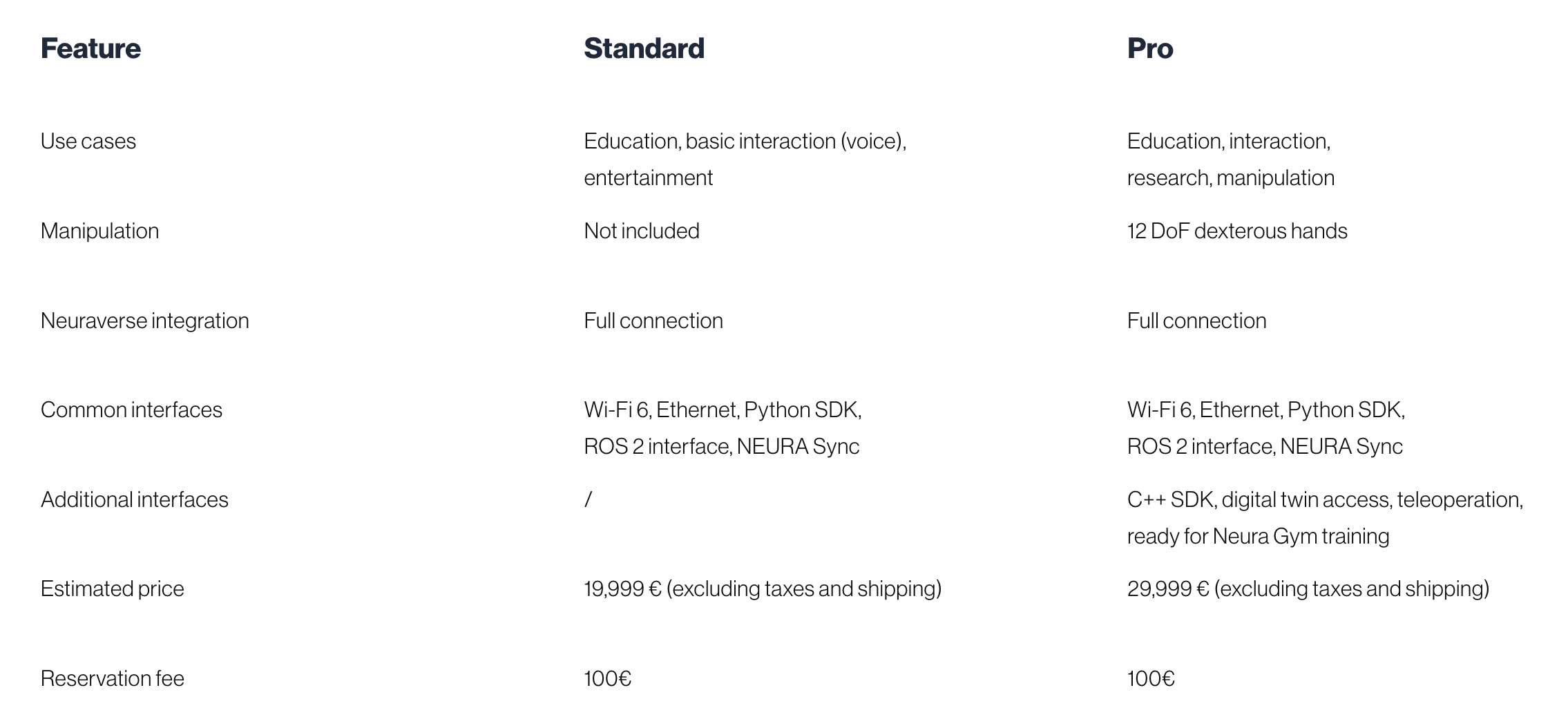Click Neuraverse integration row label

click(x=144, y=320)
